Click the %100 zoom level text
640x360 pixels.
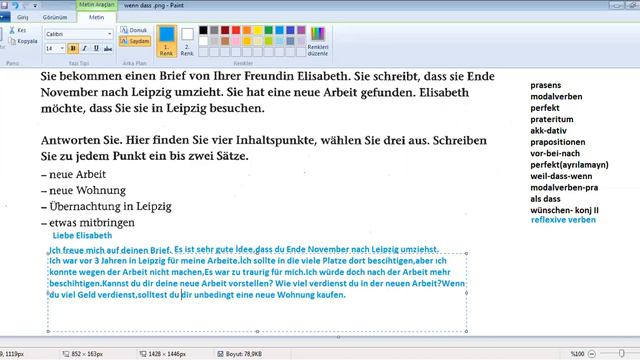pos(577,354)
